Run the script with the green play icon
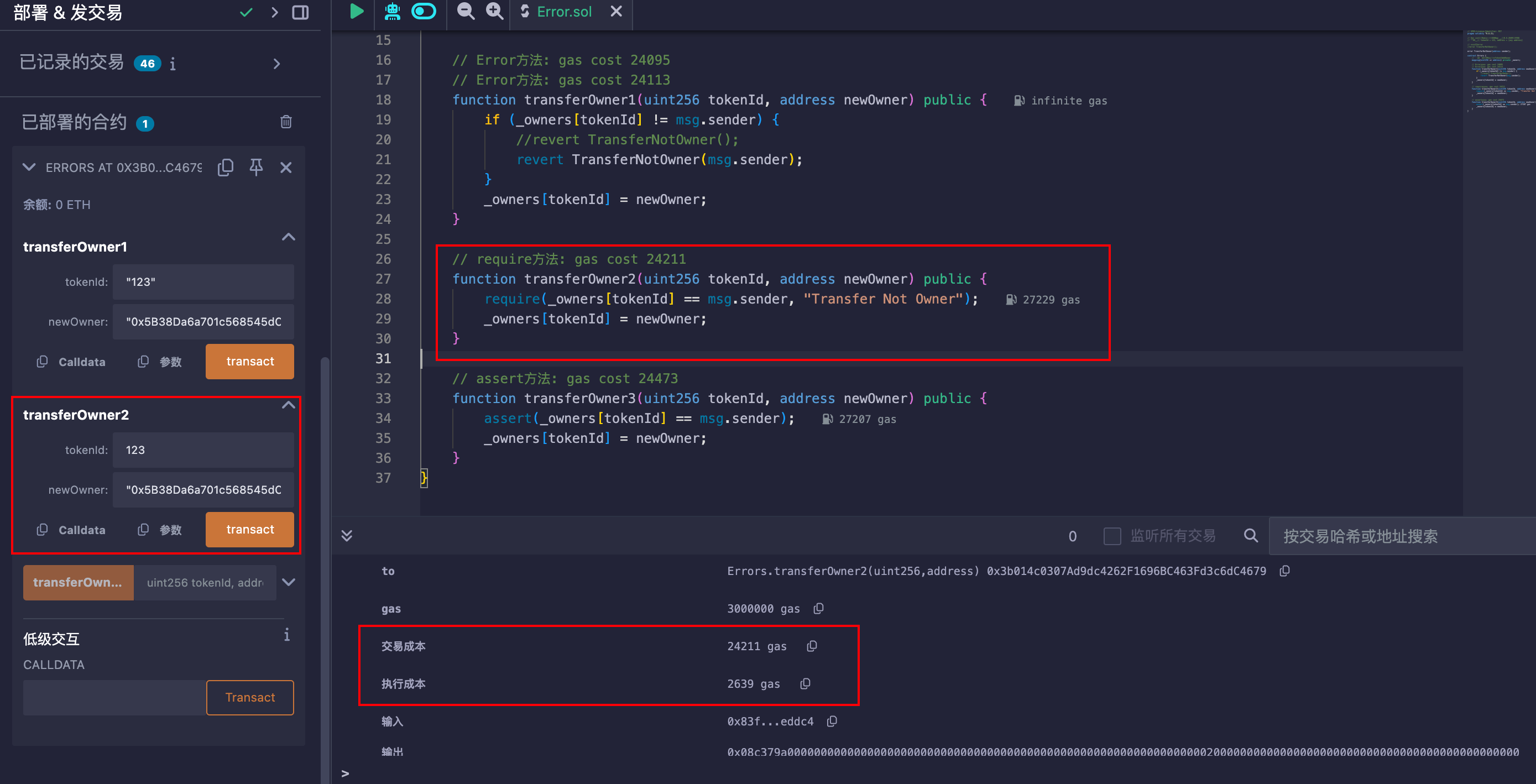1536x784 pixels. pos(356,11)
